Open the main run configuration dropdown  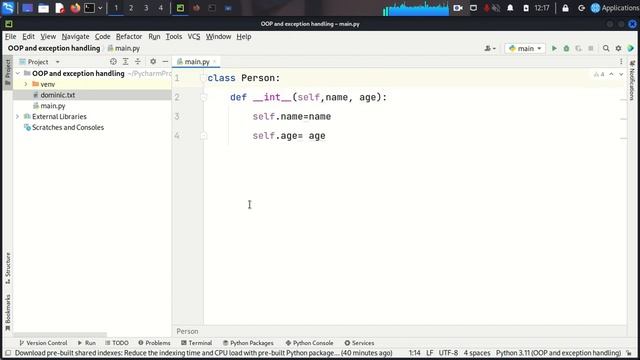pos(525,48)
